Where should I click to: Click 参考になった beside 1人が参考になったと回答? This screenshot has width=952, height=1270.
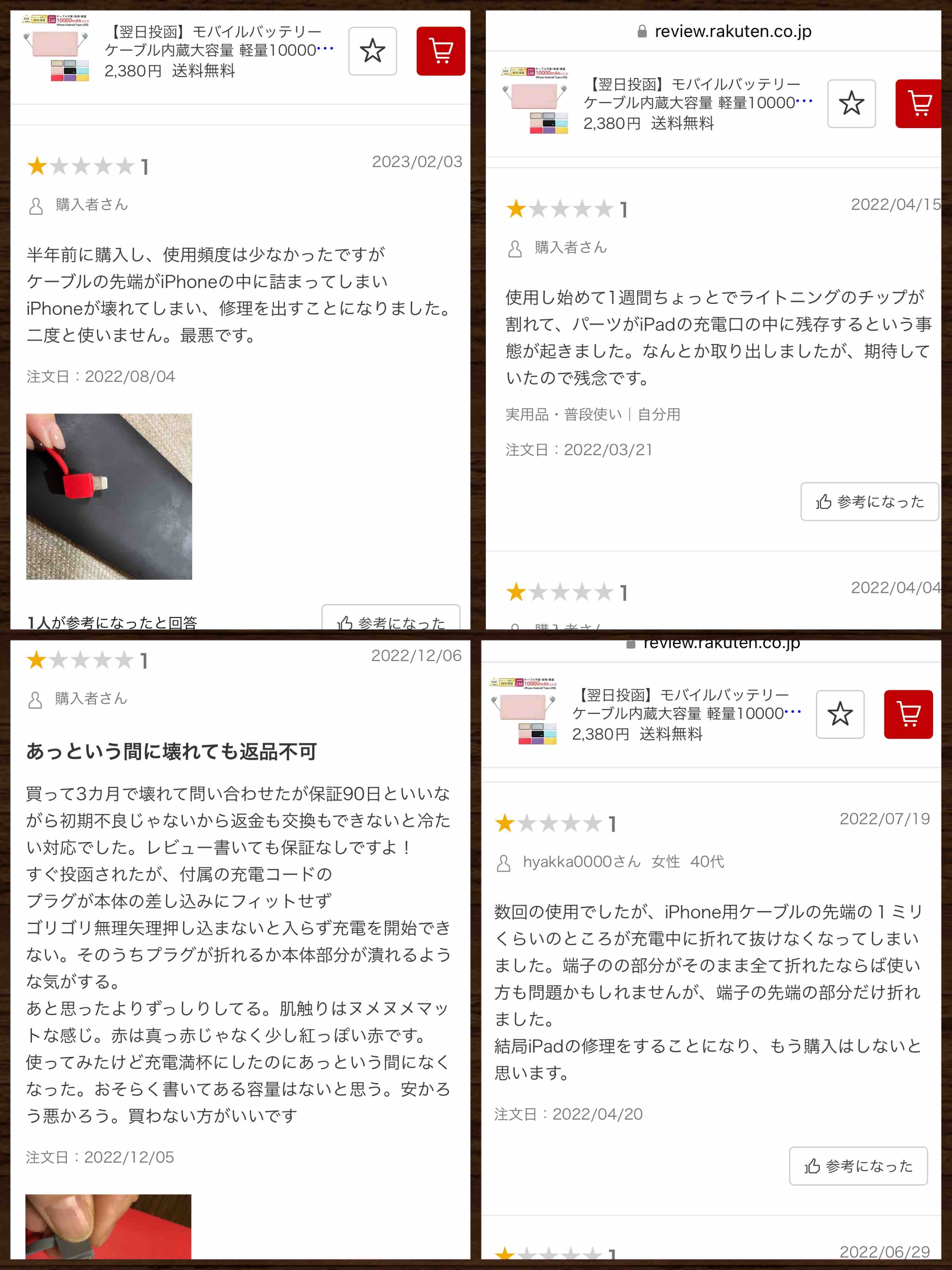[x=391, y=618]
